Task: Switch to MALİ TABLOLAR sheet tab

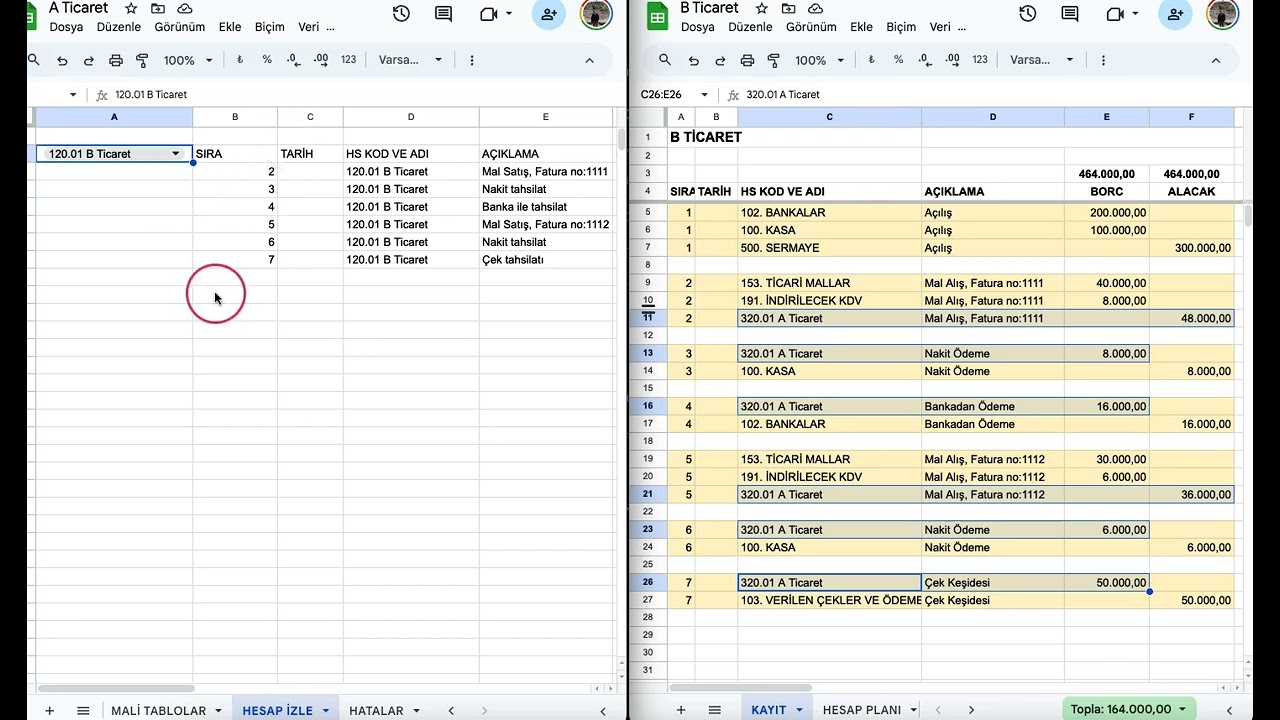Action: tap(158, 710)
